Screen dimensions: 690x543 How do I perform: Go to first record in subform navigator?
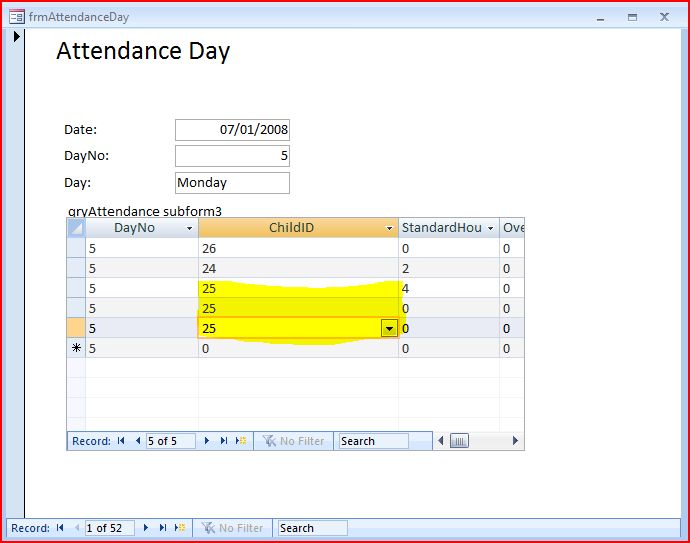(x=122, y=440)
